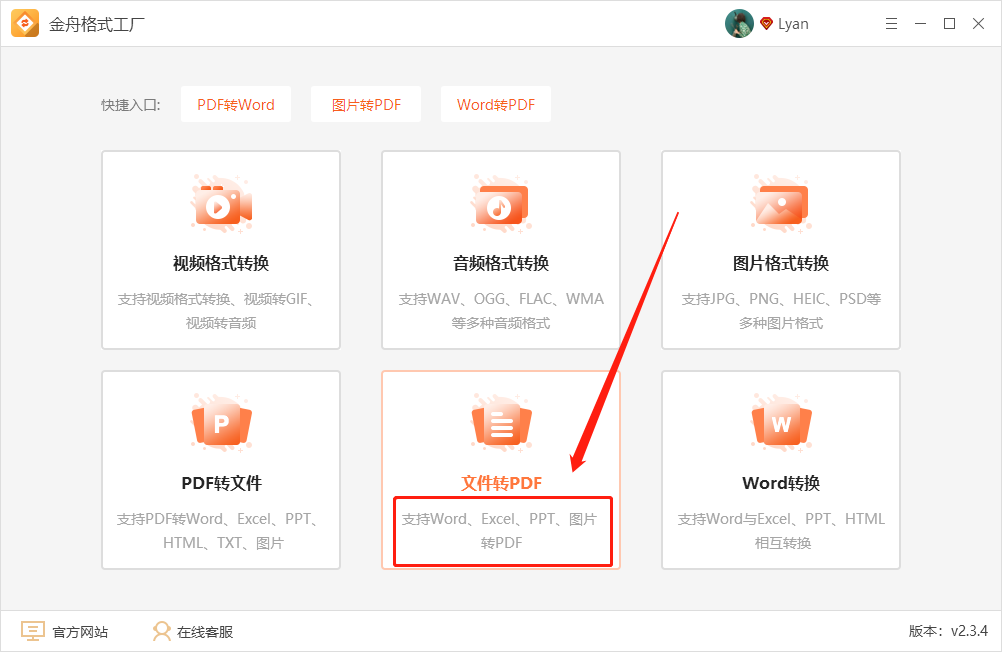Click the Lyan username
The width and height of the screenshot is (1002, 652).
tap(794, 22)
